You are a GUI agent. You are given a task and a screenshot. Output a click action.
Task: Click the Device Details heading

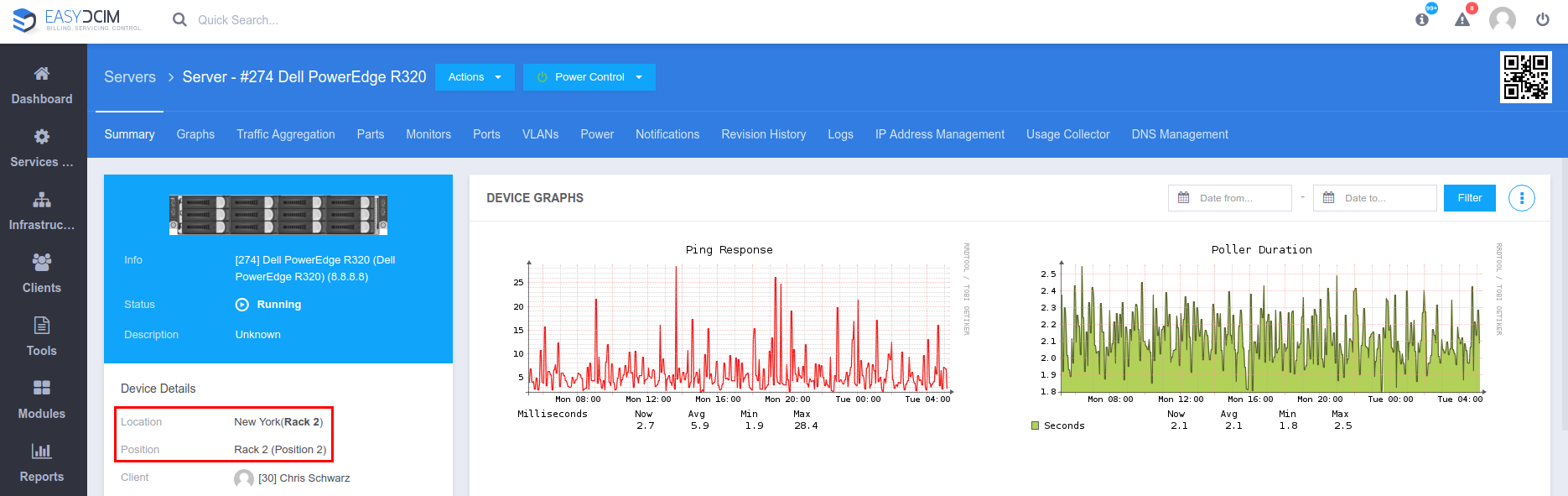(x=158, y=389)
